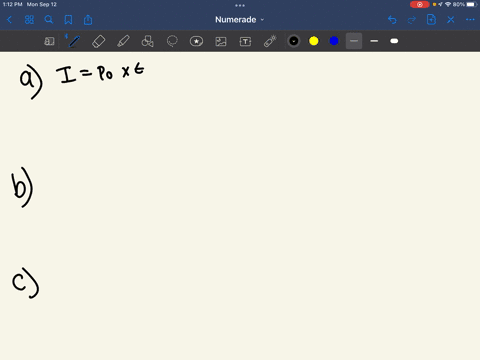Select the Highlighter tool
Image resolution: width=480 pixels, height=360 pixels.
123,41
